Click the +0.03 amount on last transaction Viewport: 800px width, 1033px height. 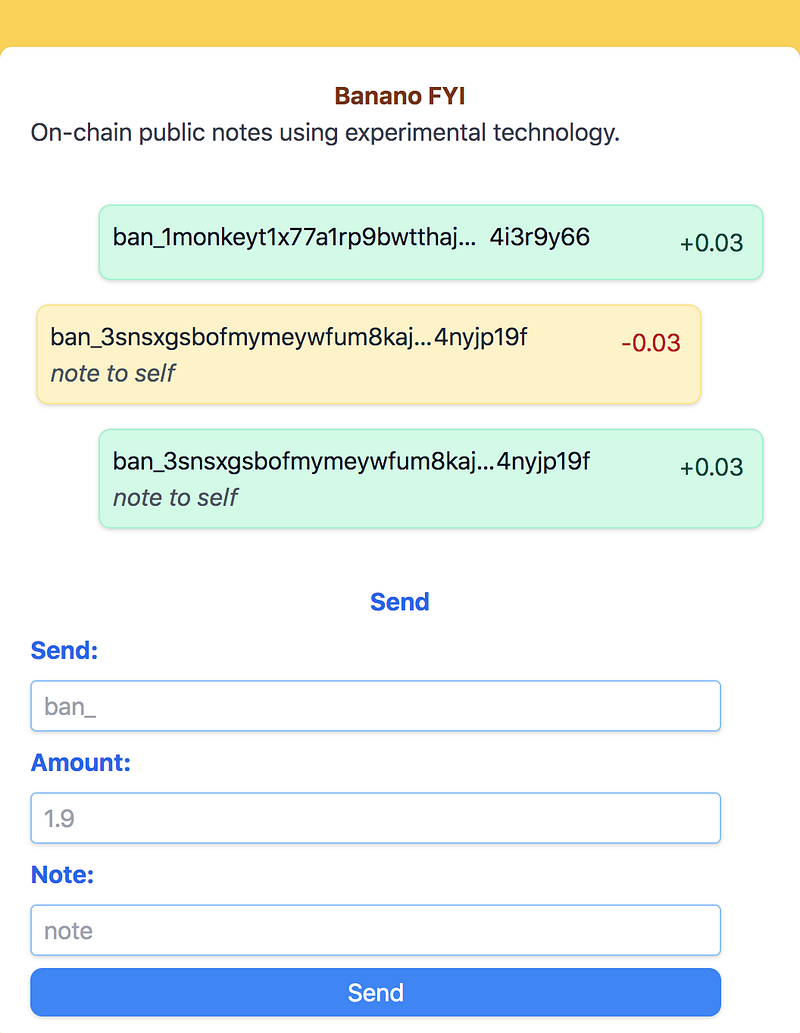click(x=712, y=468)
